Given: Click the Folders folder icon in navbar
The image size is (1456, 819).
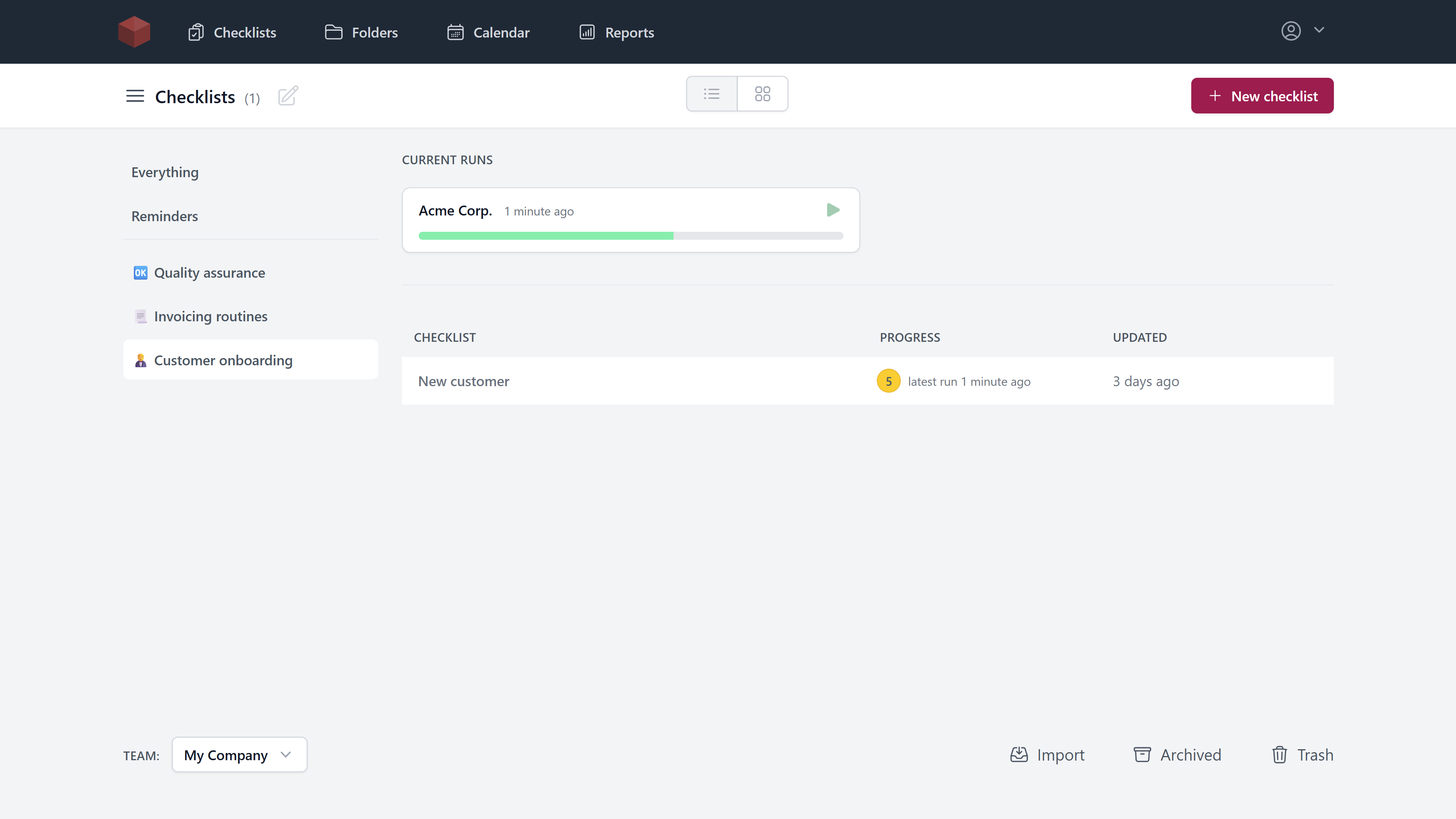Looking at the screenshot, I should (x=333, y=32).
